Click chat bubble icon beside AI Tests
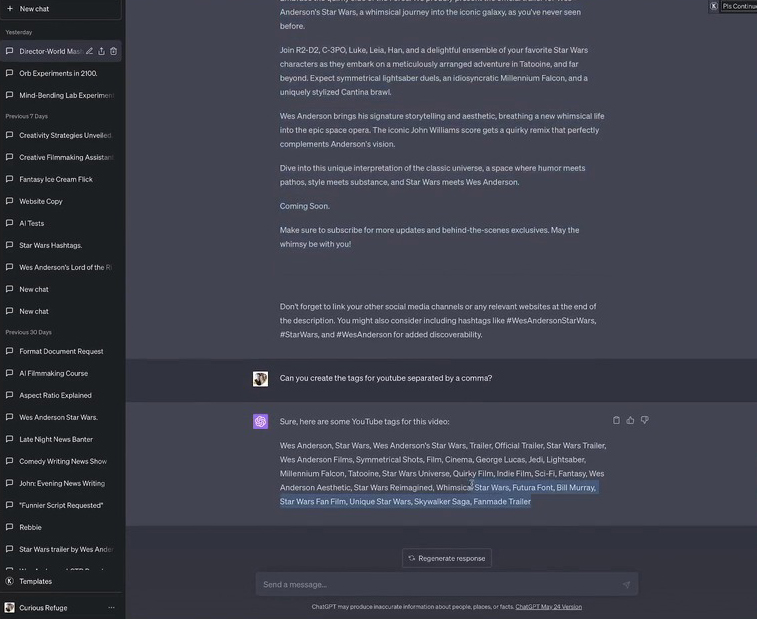The image size is (757, 619). pyautogui.click(x=9, y=223)
